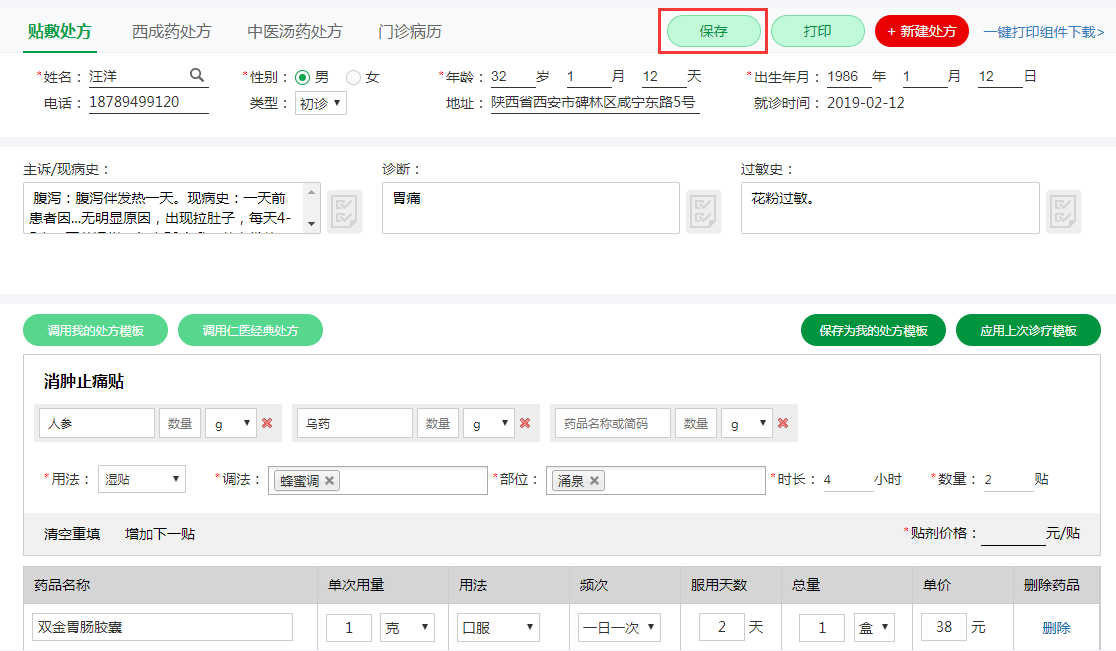Click template icon beside allergy history field
1116x651 pixels.
click(x=1063, y=210)
